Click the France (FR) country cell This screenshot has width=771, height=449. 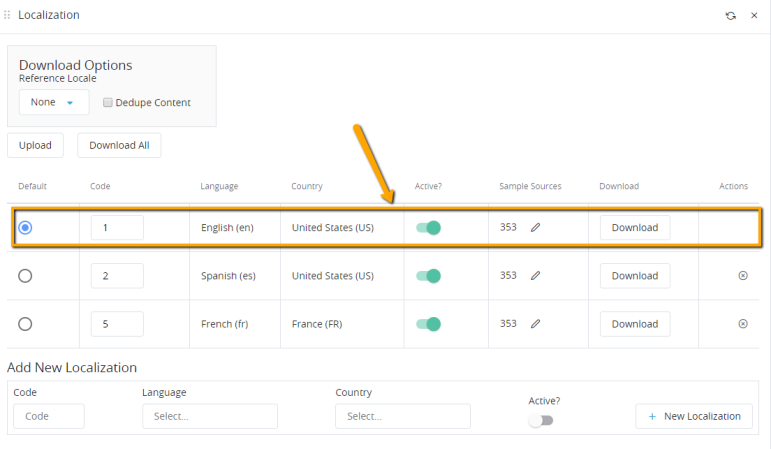pos(317,324)
